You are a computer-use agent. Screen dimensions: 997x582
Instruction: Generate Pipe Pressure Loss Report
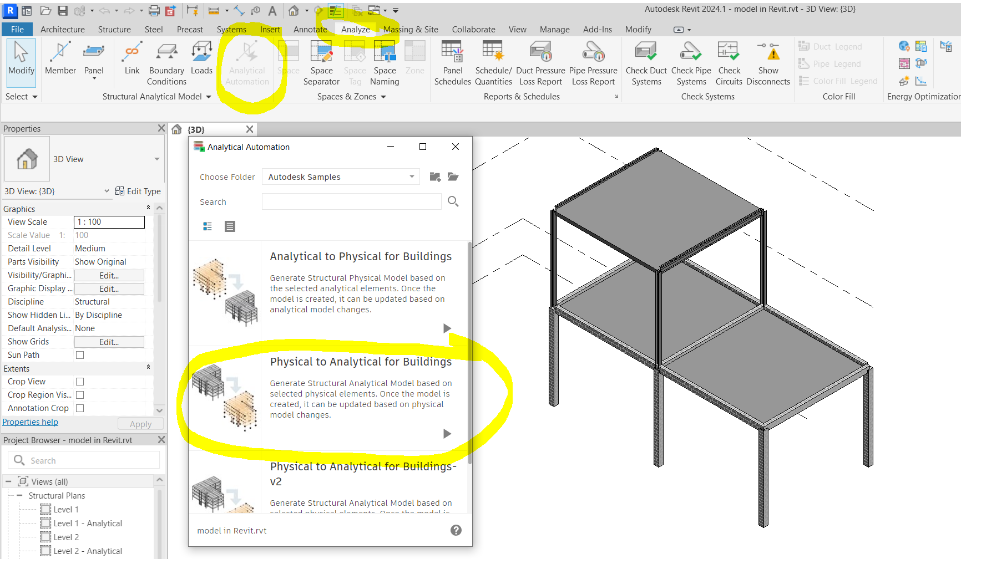[593, 63]
